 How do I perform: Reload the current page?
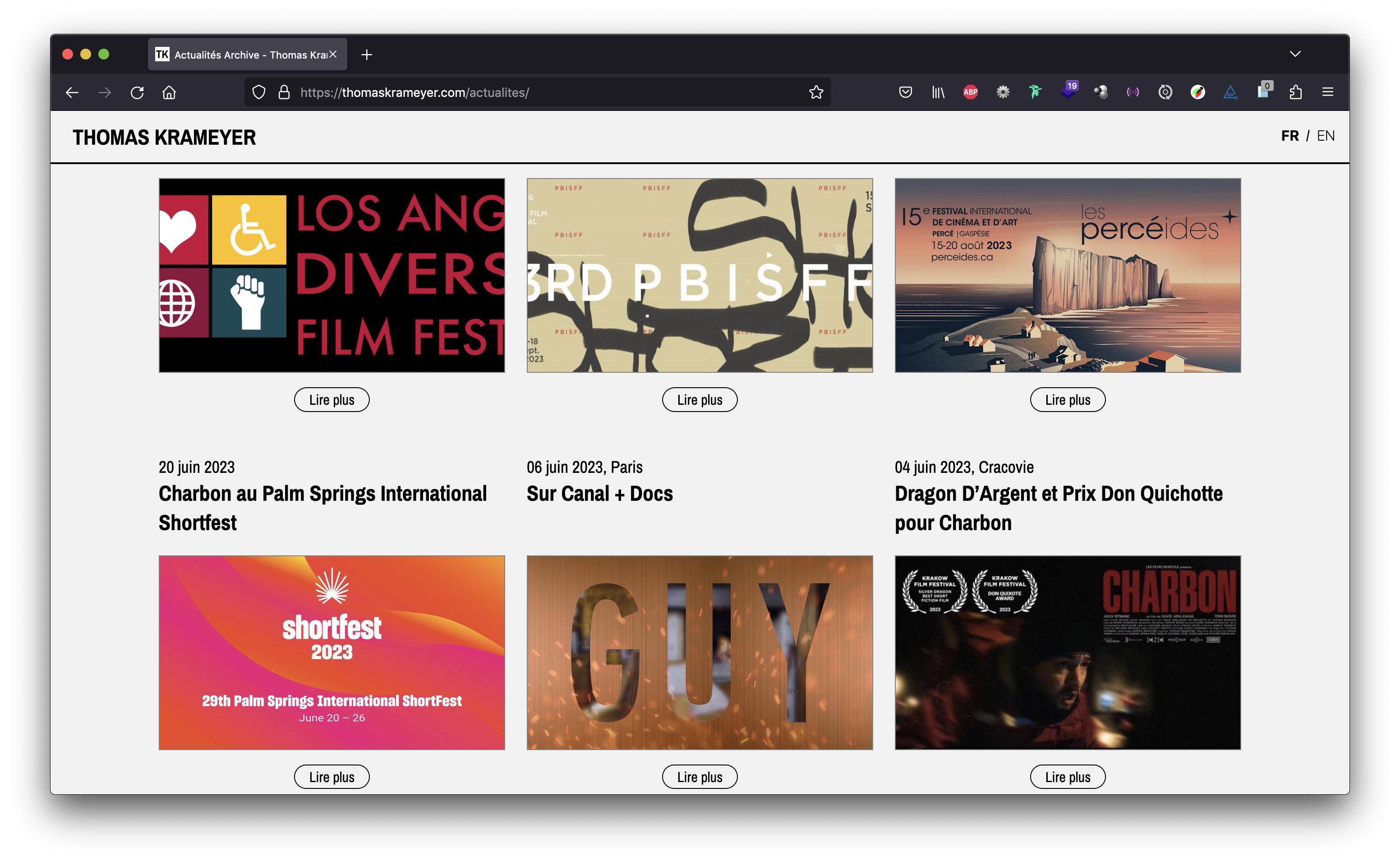pyautogui.click(x=137, y=92)
